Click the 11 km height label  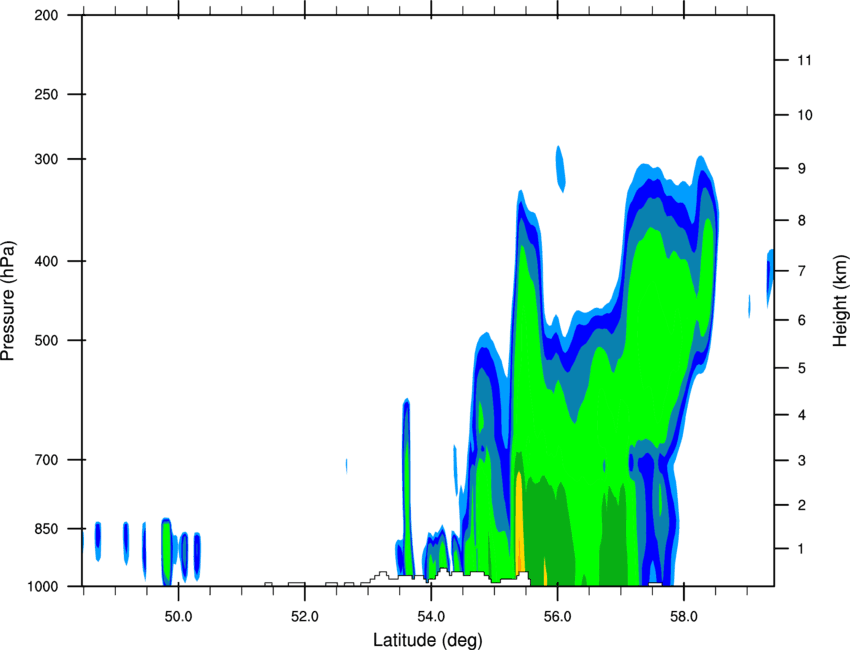(x=804, y=60)
